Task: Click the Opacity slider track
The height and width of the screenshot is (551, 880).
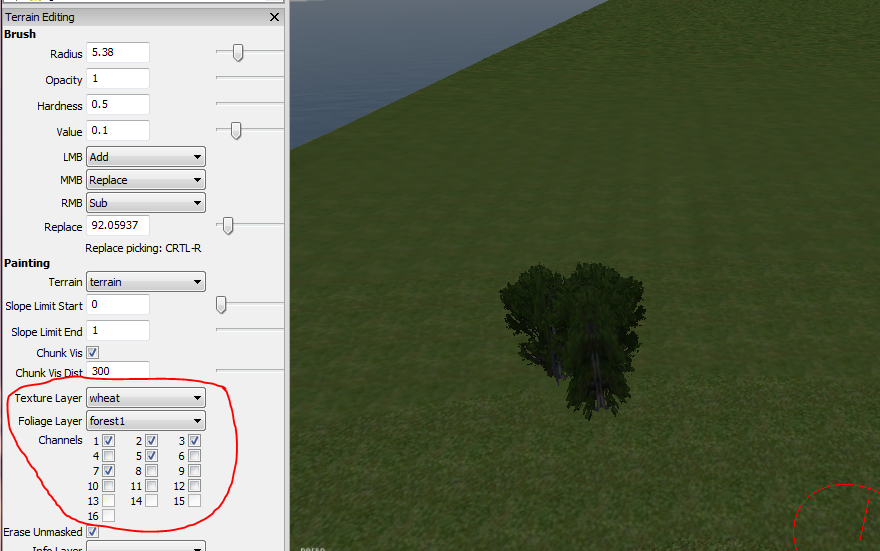Action: pyautogui.click(x=250, y=77)
